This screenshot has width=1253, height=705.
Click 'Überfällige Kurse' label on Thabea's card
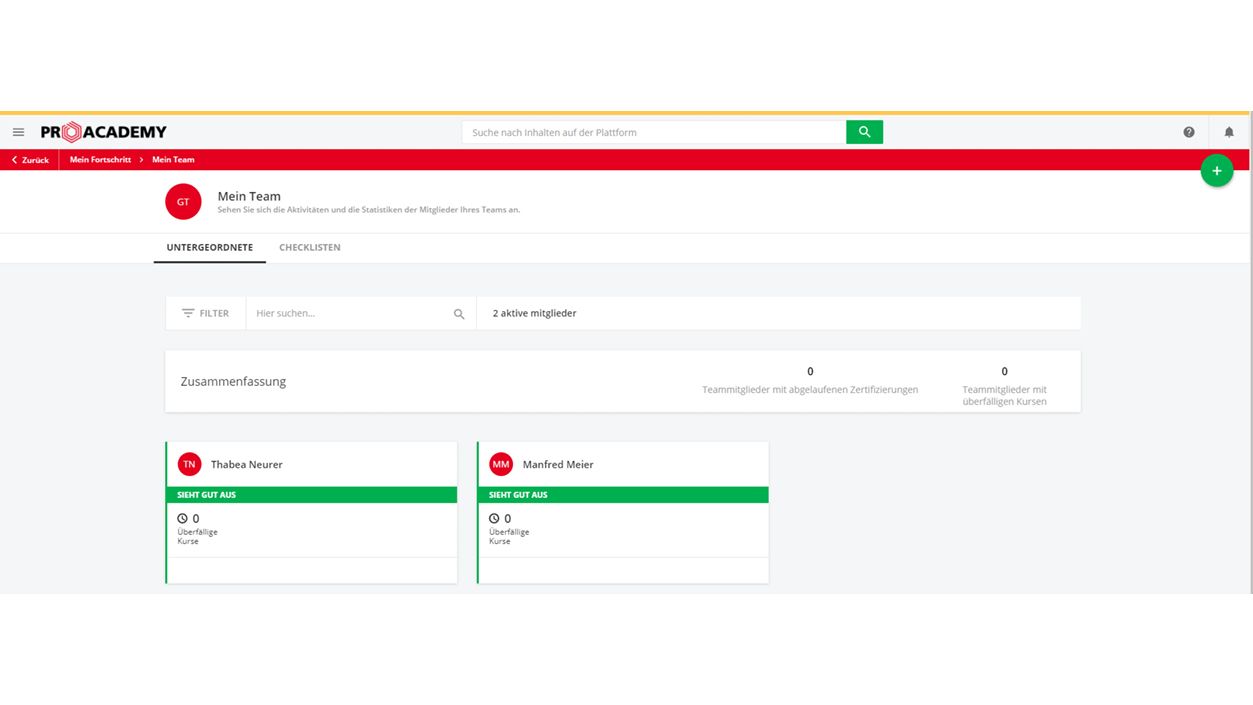(197, 536)
